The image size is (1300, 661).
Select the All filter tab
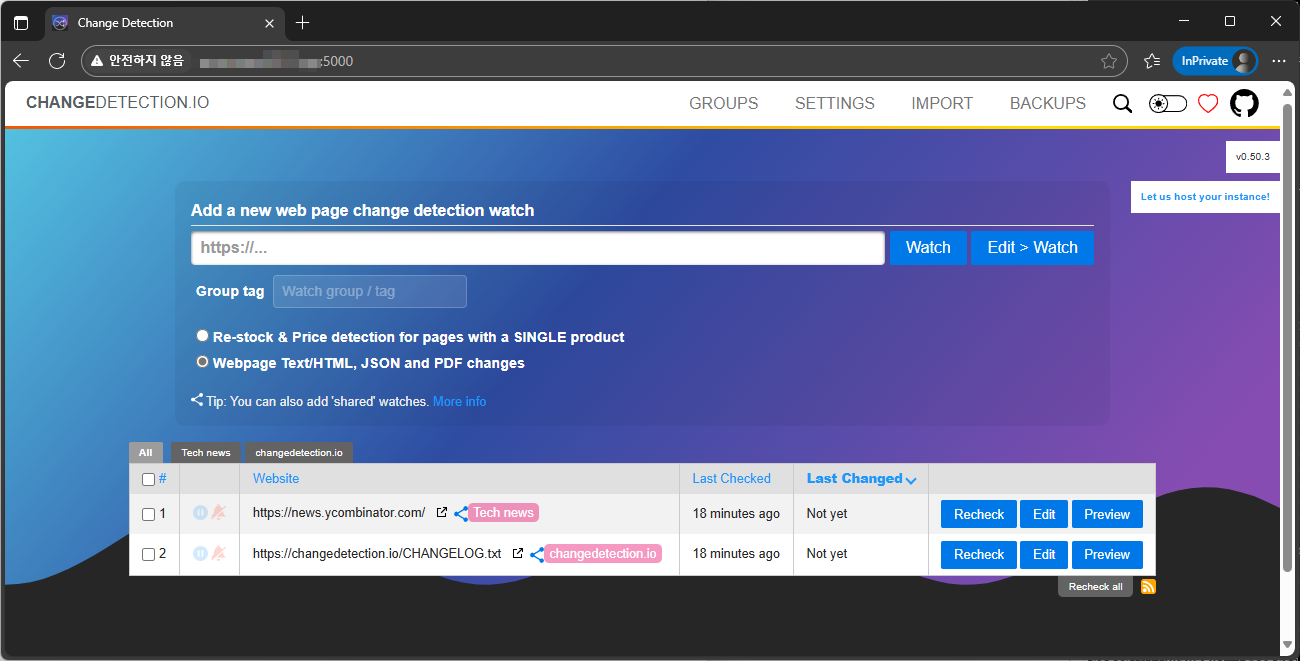tap(146, 452)
